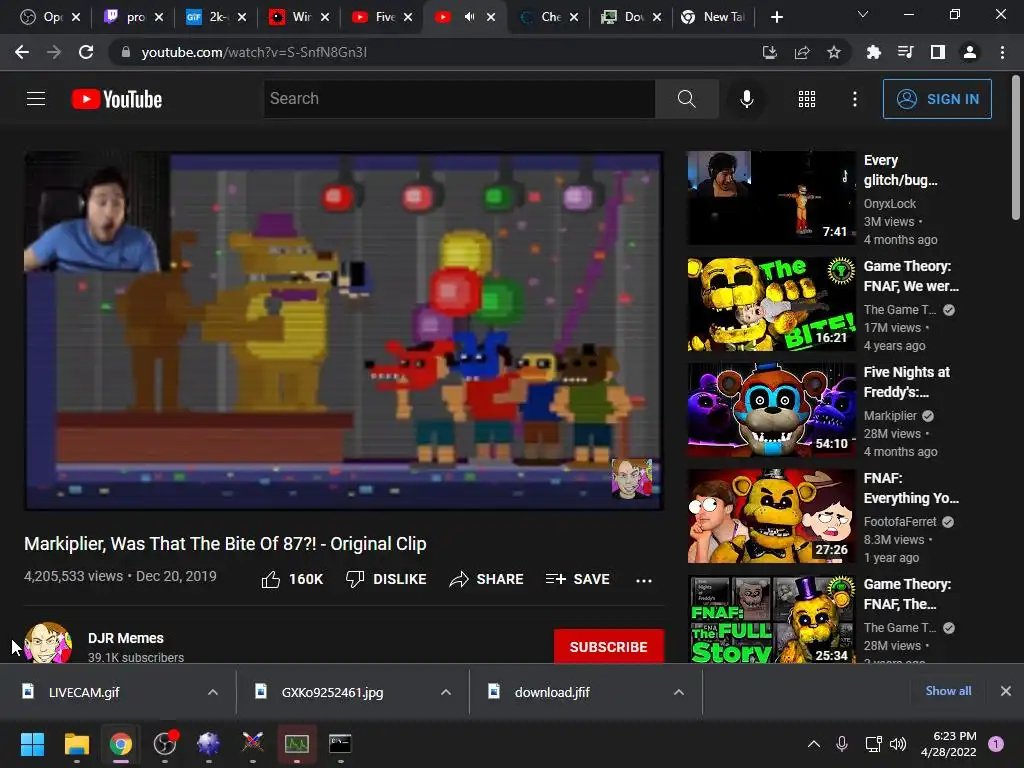Open Chrome media control icon
Image resolution: width=1024 pixels, height=768 pixels.
point(905,52)
